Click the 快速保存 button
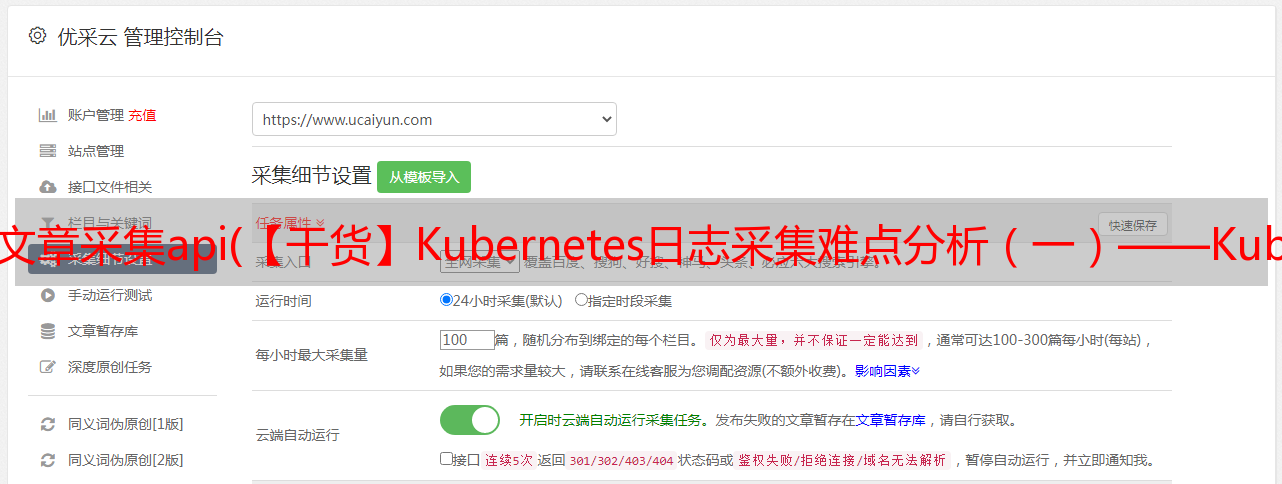The height and width of the screenshot is (484, 1282). click(1132, 225)
